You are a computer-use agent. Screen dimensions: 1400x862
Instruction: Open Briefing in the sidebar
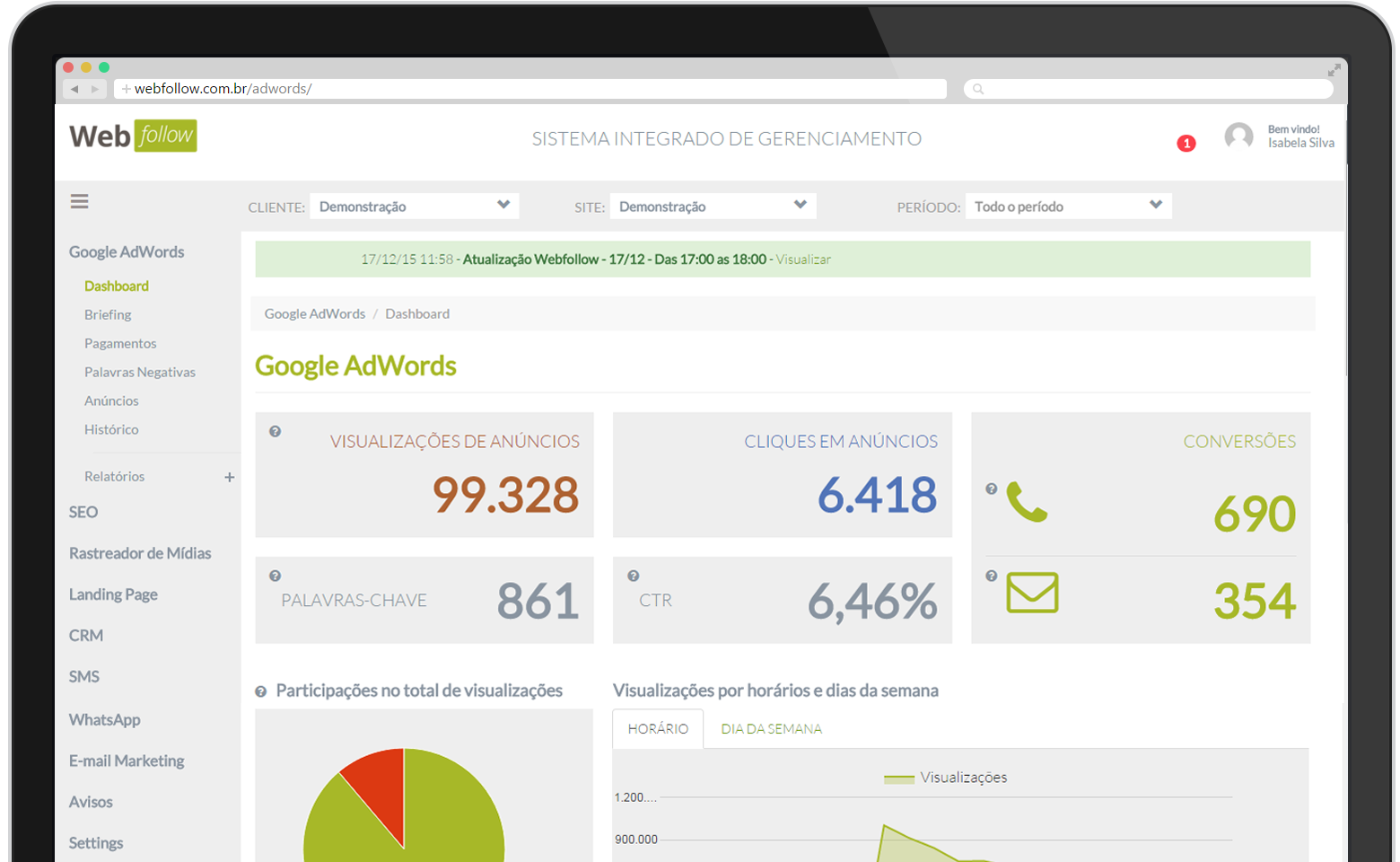(x=108, y=314)
